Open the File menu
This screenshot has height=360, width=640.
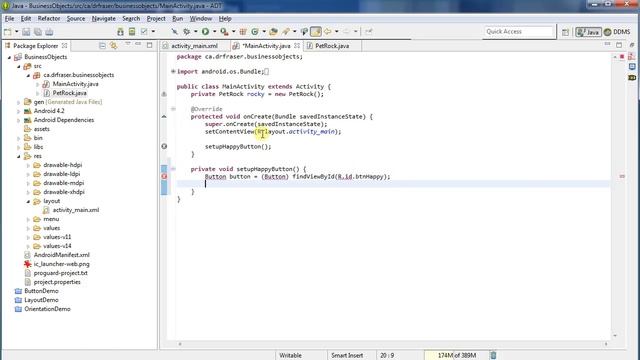pos(9,19)
